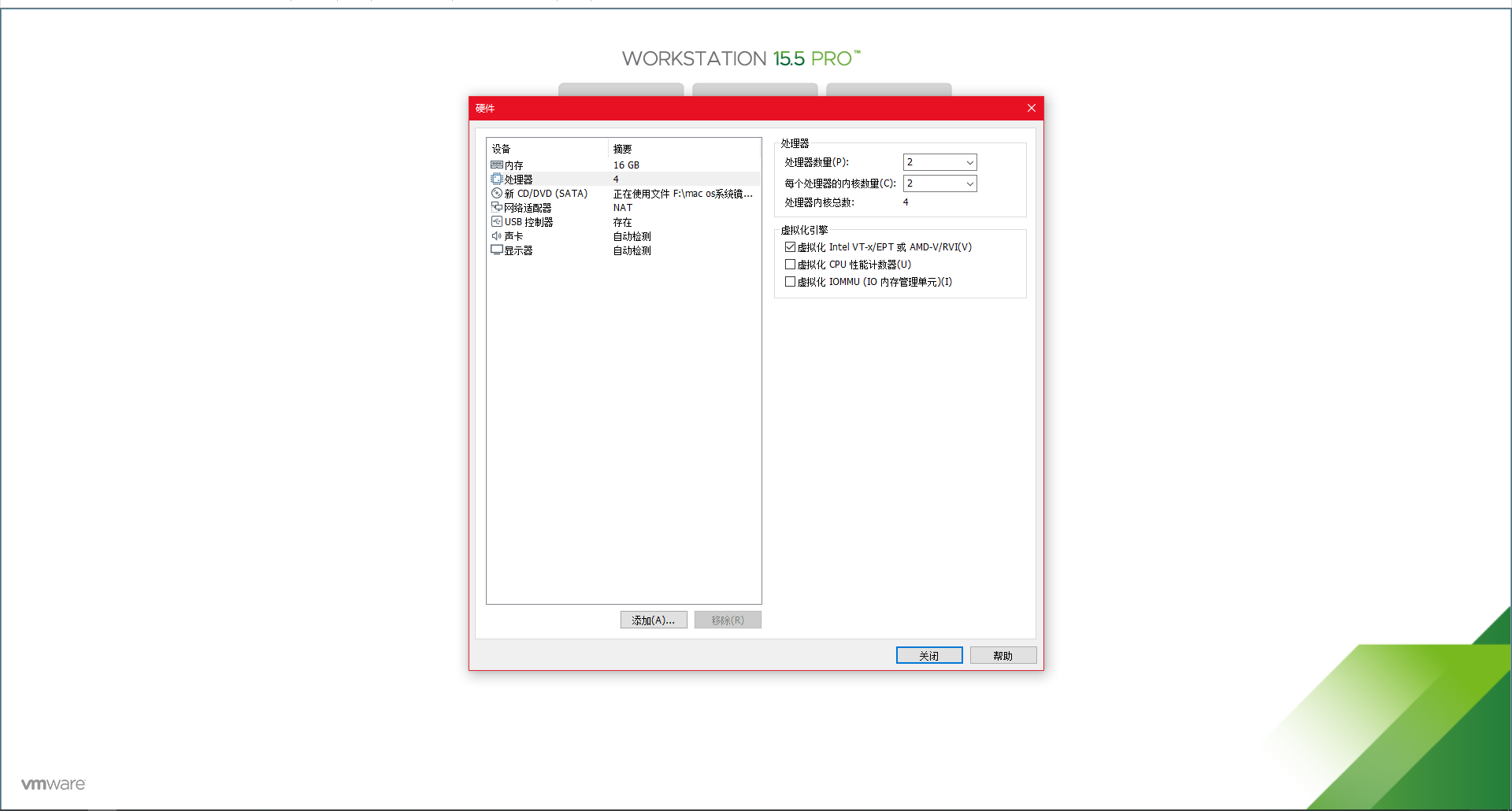1512x811 pixels.
Task: Click the 处理器内核总数 value 4
Action: click(x=906, y=202)
